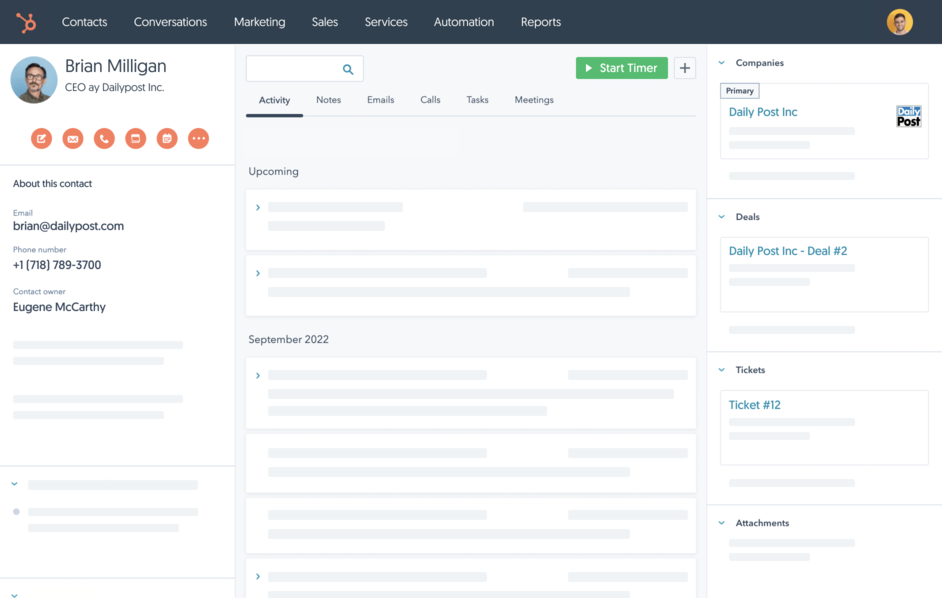The height and width of the screenshot is (598, 942).
Task: Select the calendar meeting icon
Action: (167, 138)
